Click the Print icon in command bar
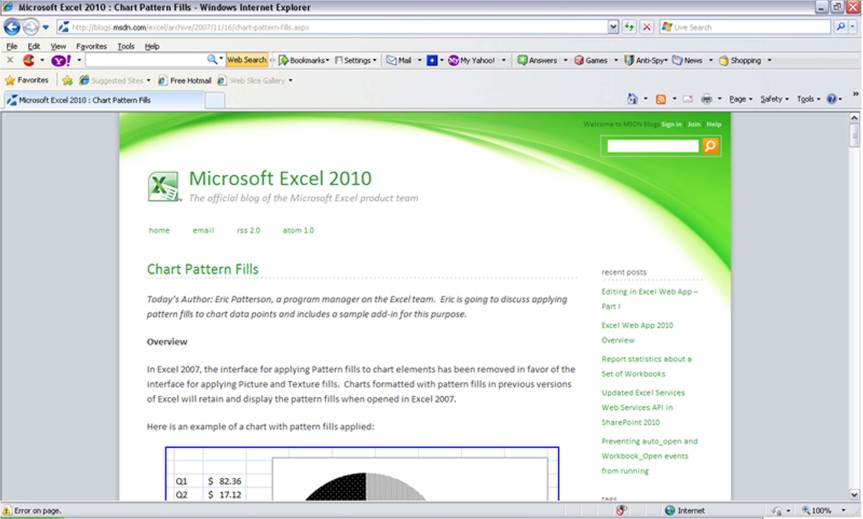863x519 pixels. tap(706, 99)
